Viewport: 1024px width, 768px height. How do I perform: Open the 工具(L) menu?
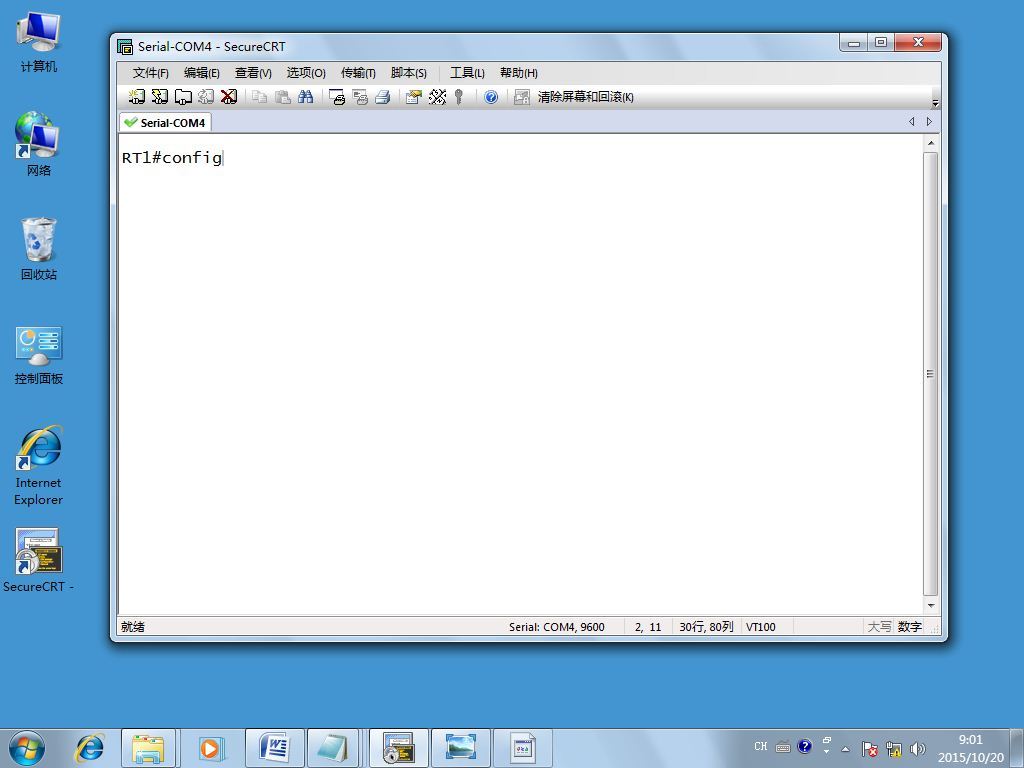point(467,72)
